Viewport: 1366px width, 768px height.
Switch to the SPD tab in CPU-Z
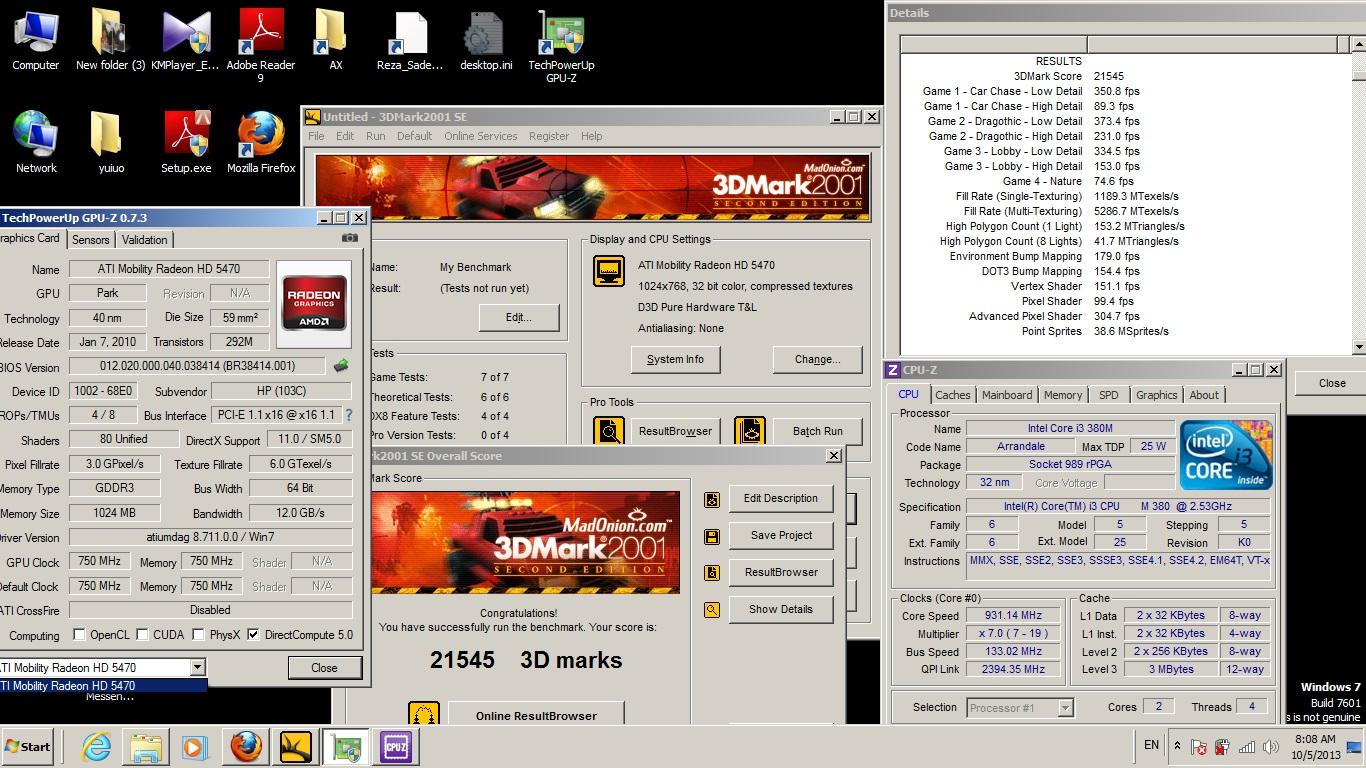(1108, 395)
